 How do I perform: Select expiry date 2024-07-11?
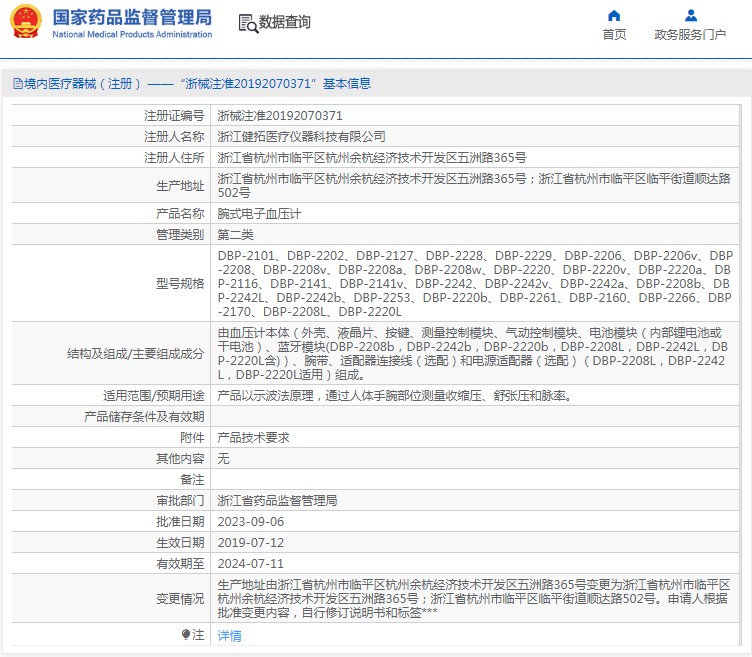tap(251, 564)
